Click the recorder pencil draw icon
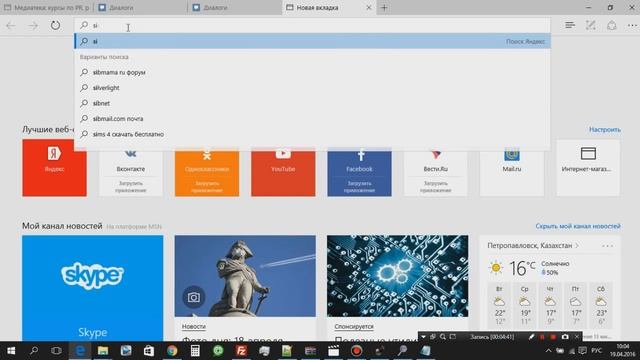This screenshot has width=640, height=360. pyautogui.click(x=531, y=337)
